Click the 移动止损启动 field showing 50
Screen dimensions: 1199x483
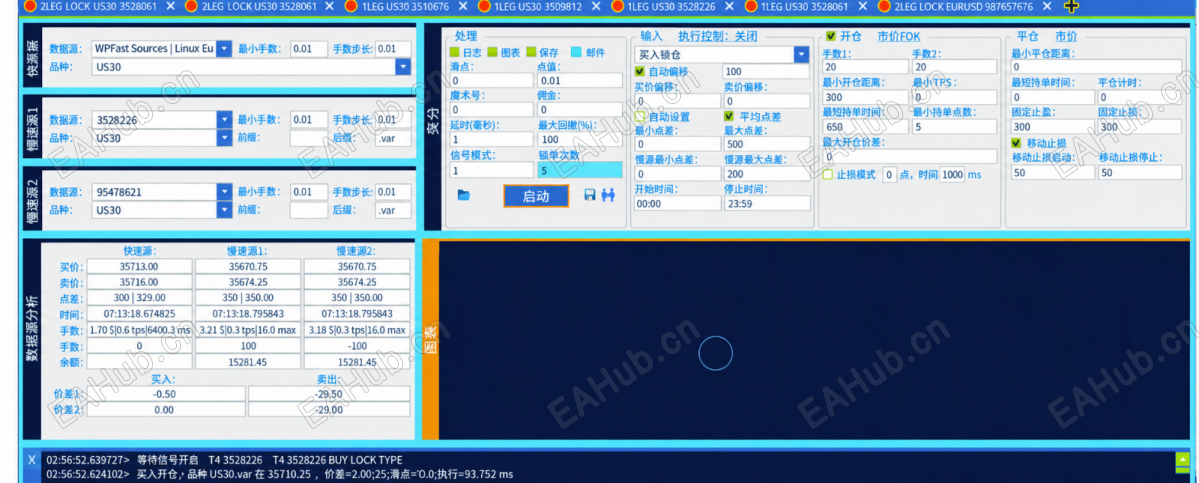click(x=1053, y=173)
